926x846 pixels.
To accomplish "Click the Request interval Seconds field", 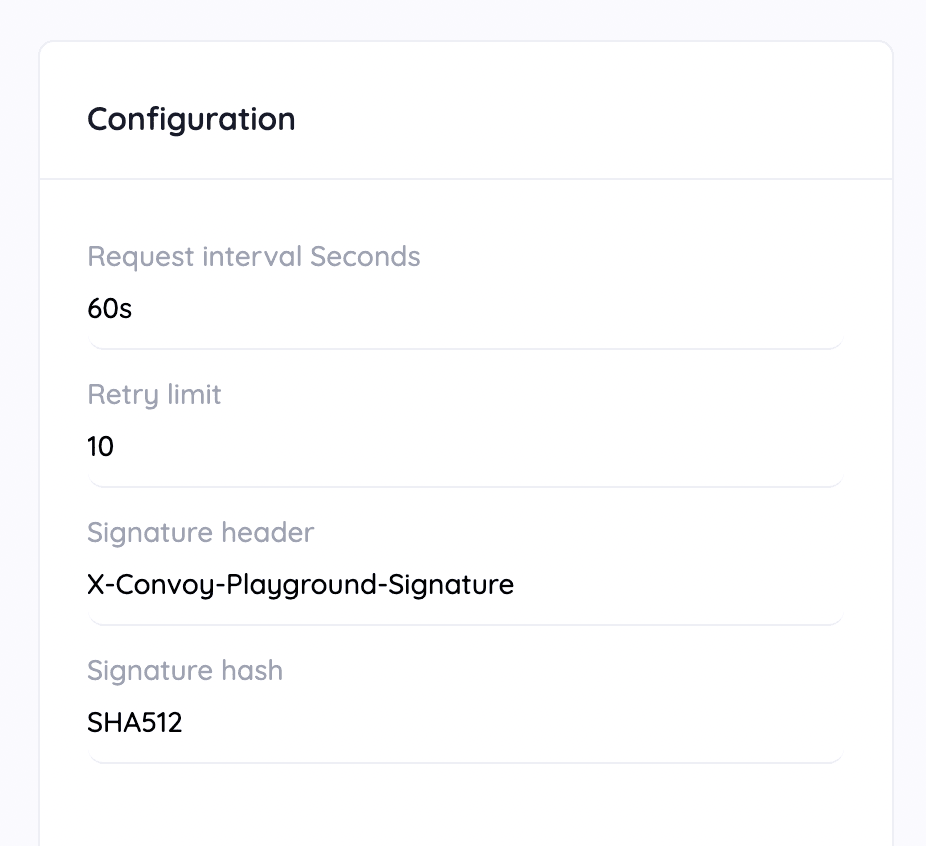I will (x=465, y=309).
